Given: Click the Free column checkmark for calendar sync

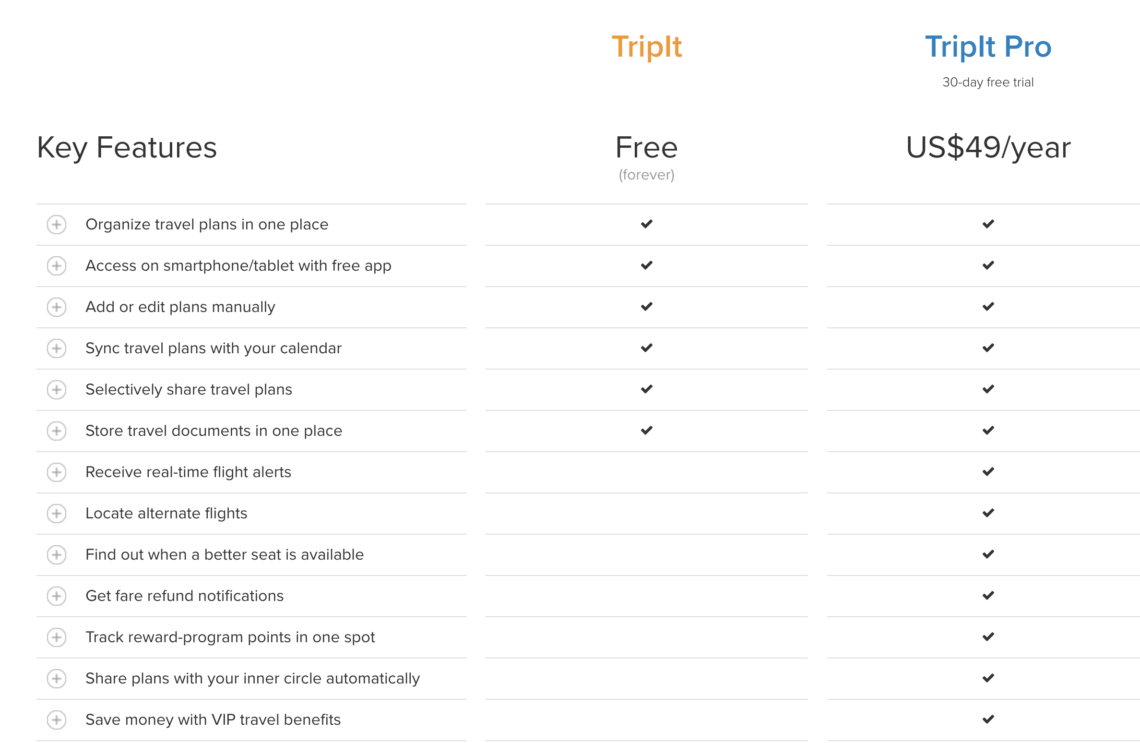Looking at the screenshot, I should (646, 348).
